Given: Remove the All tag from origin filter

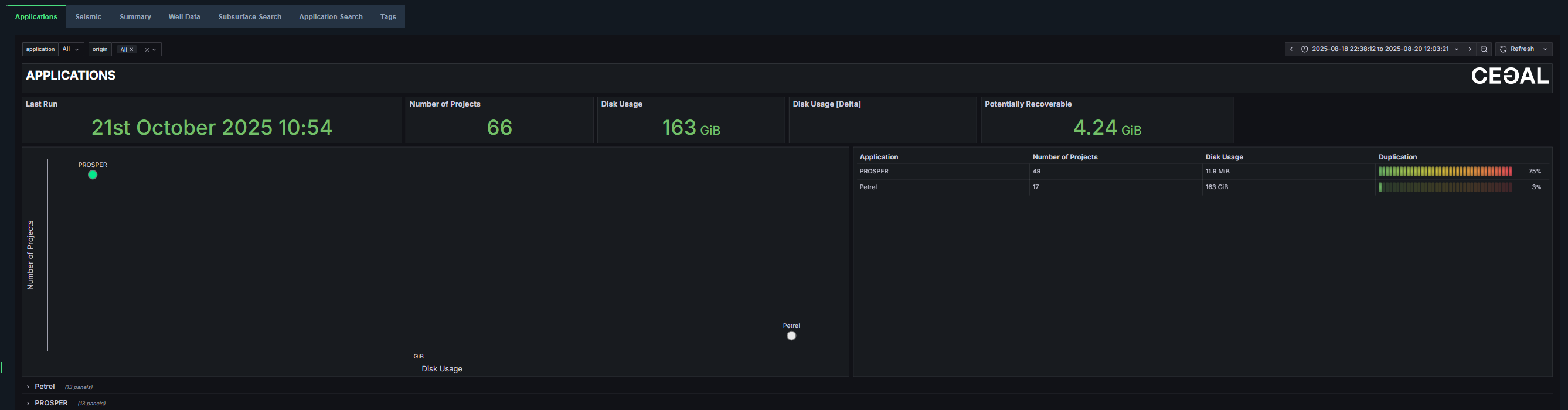Looking at the screenshot, I should pyautogui.click(x=131, y=50).
